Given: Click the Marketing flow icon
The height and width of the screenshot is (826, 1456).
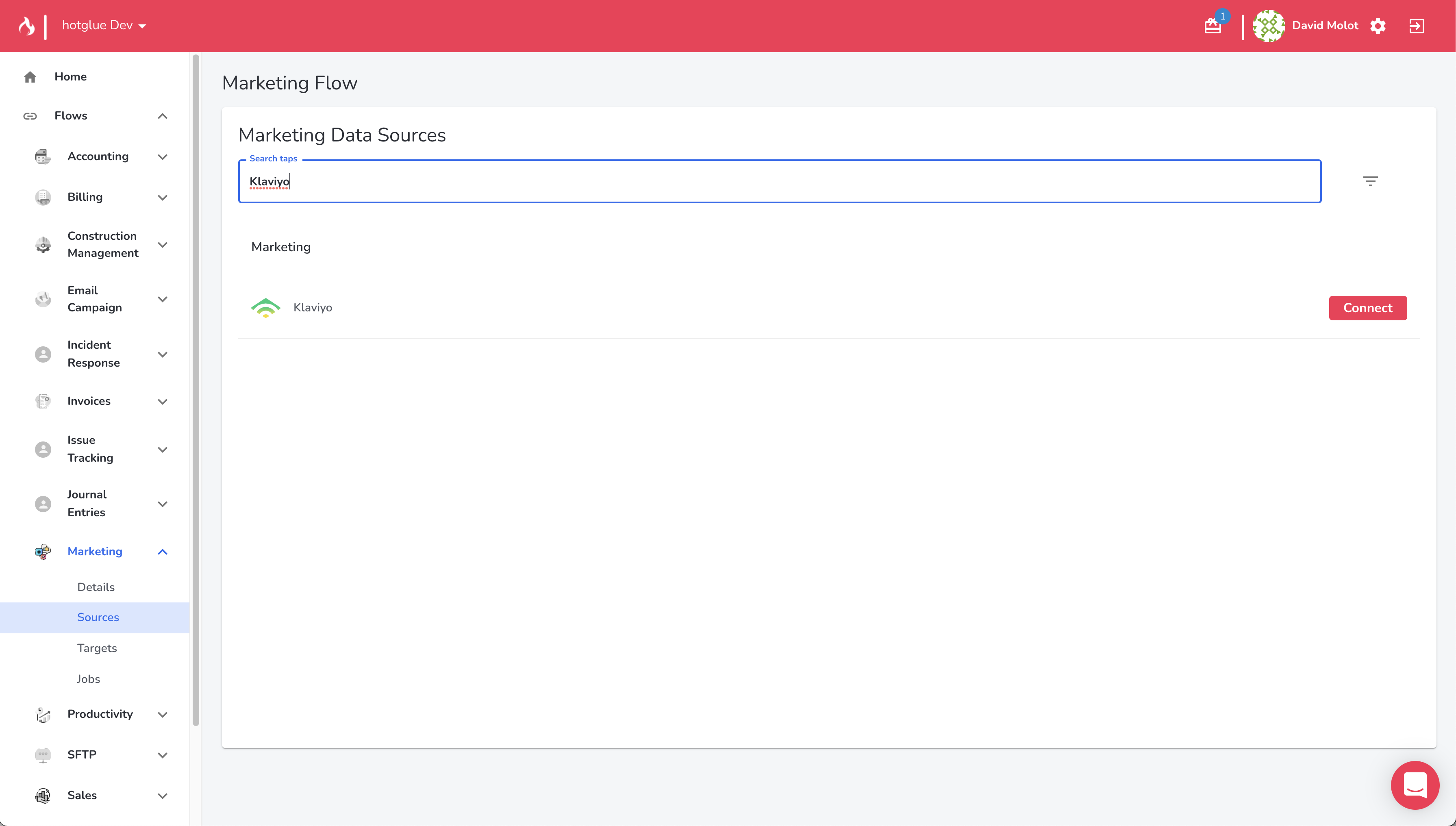Looking at the screenshot, I should [x=43, y=552].
